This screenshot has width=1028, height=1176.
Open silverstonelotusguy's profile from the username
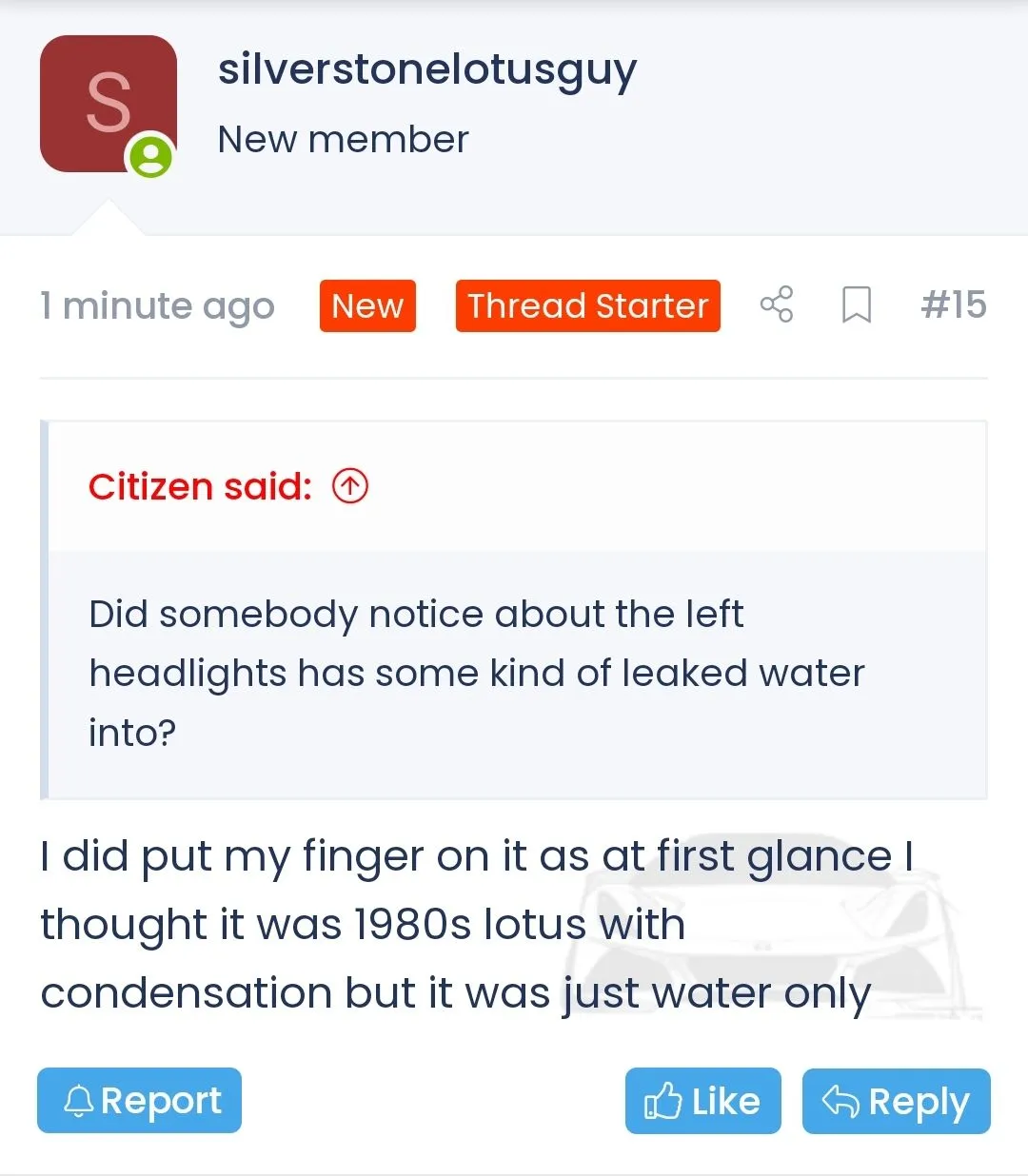pyautogui.click(x=427, y=70)
